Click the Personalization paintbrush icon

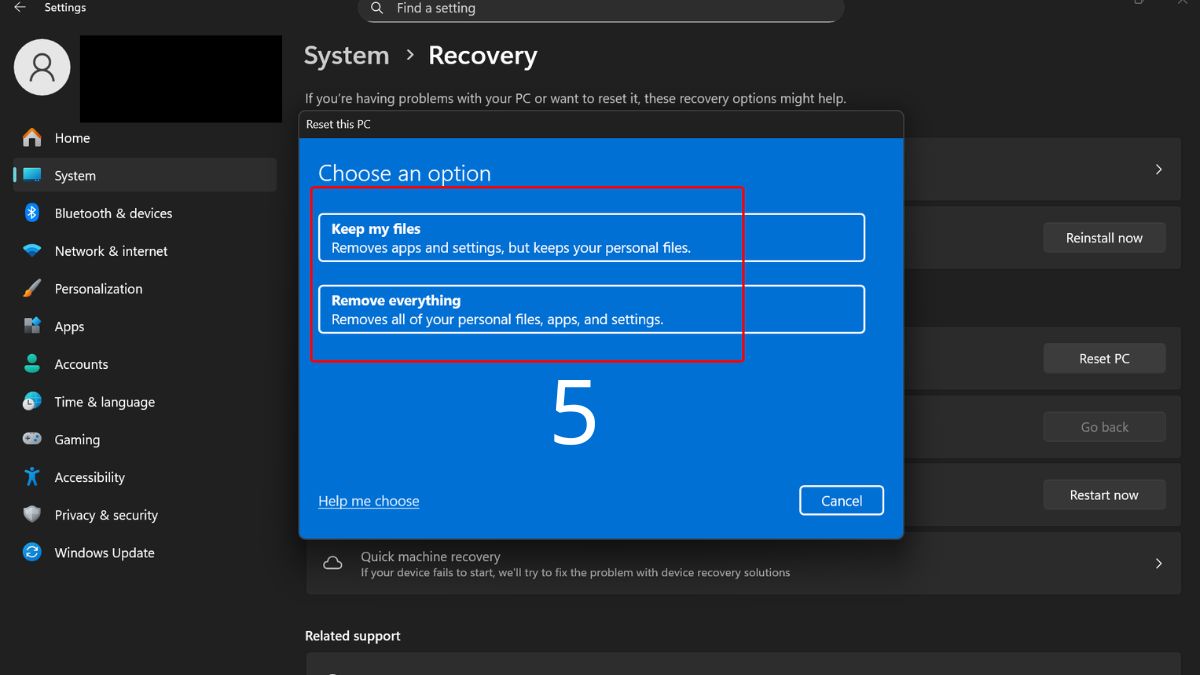32,289
